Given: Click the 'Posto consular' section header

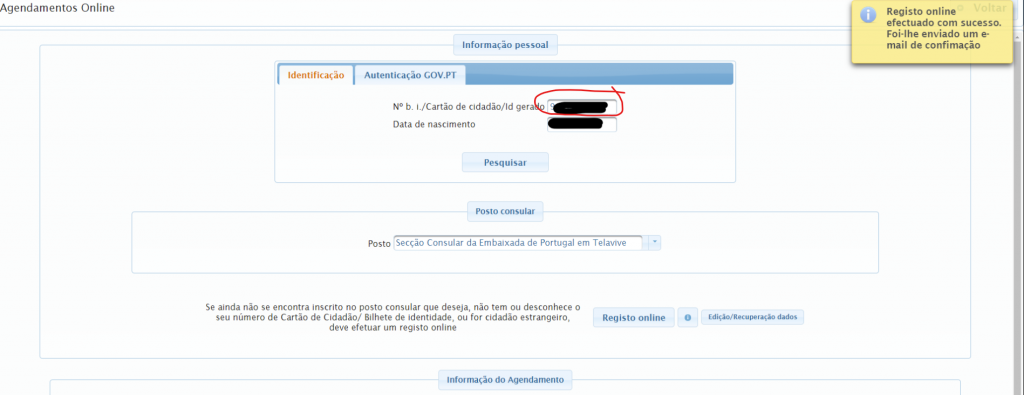Looking at the screenshot, I should pyautogui.click(x=505, y=212).
